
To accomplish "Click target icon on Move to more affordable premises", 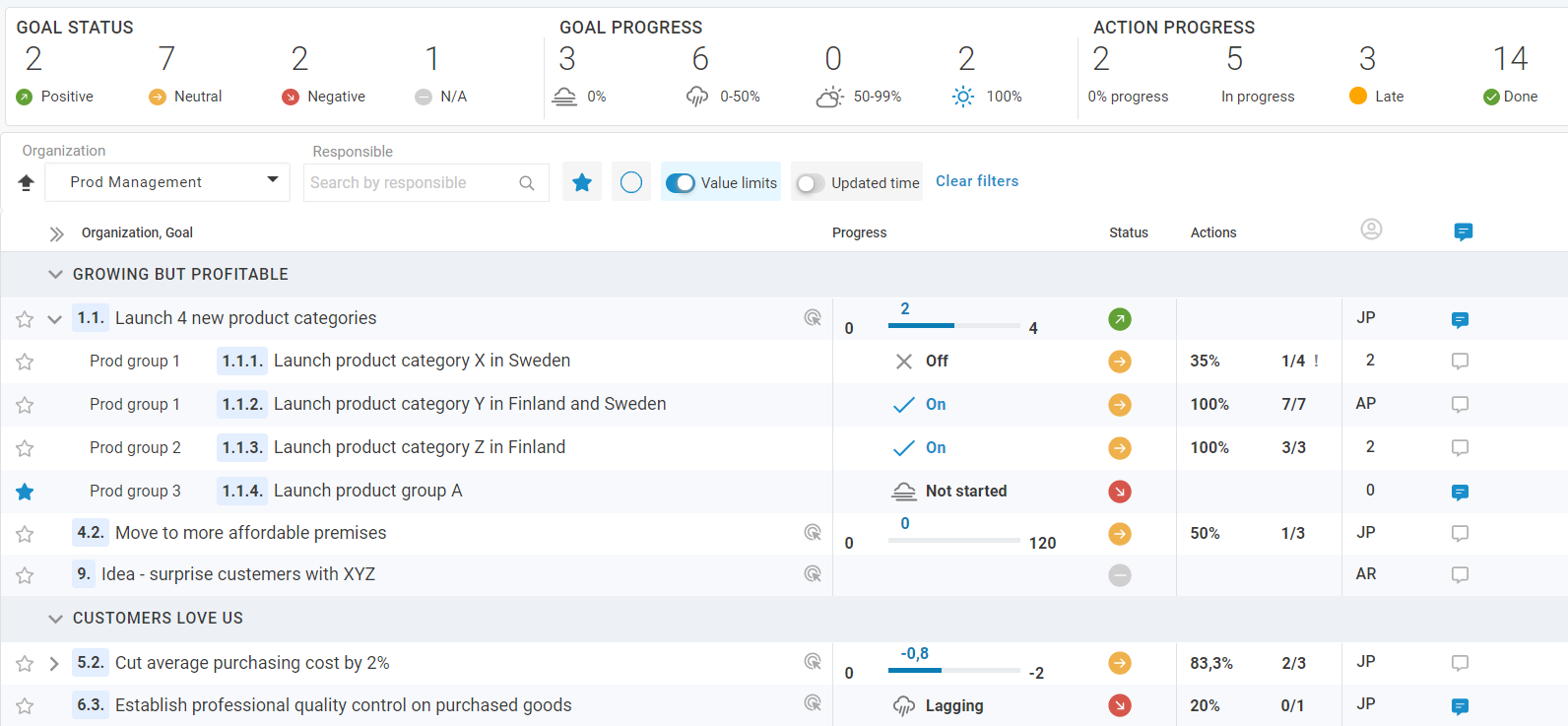I will [x=813, y=533].
